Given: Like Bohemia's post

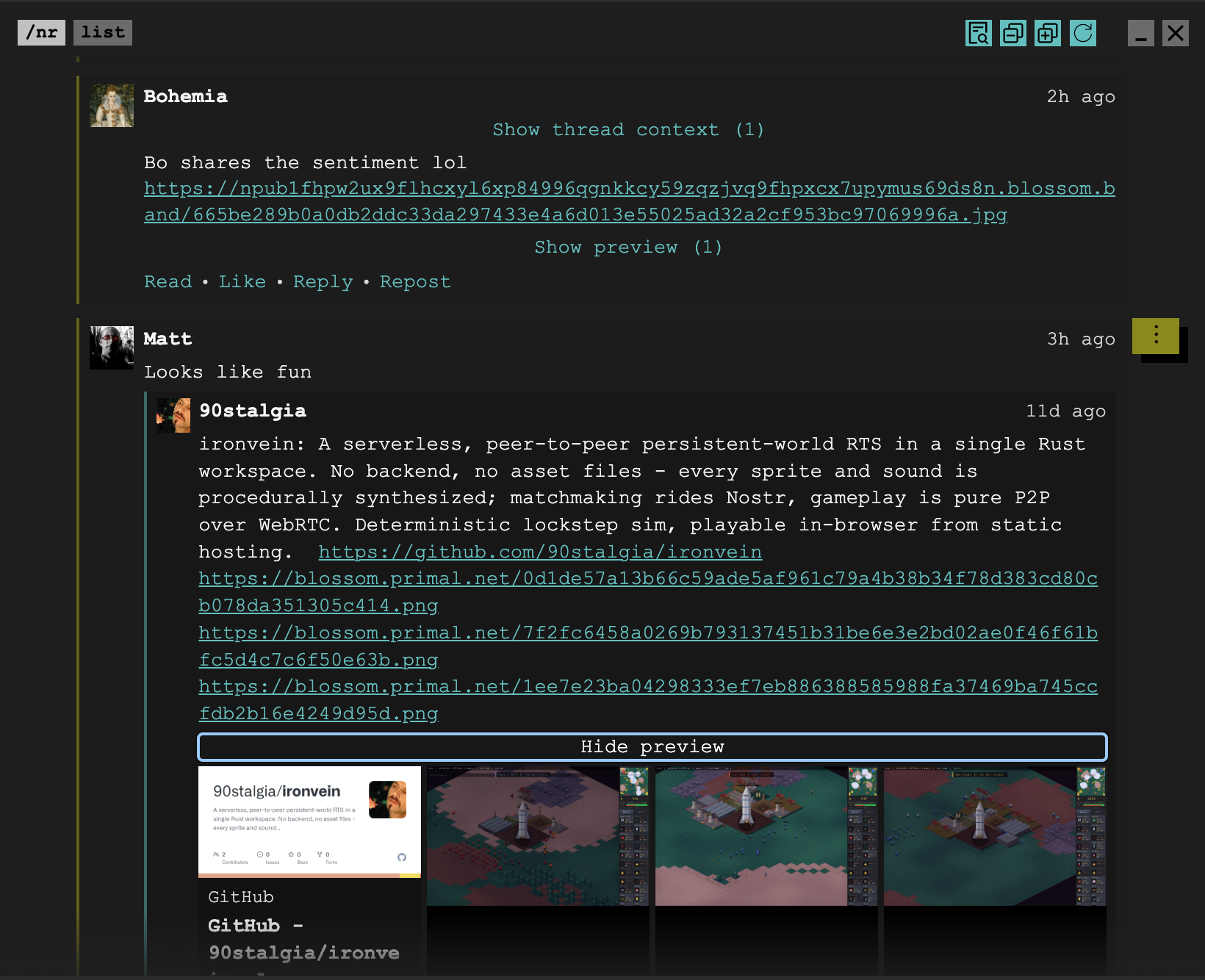Looking at the screenshot, I should [242, 282].
